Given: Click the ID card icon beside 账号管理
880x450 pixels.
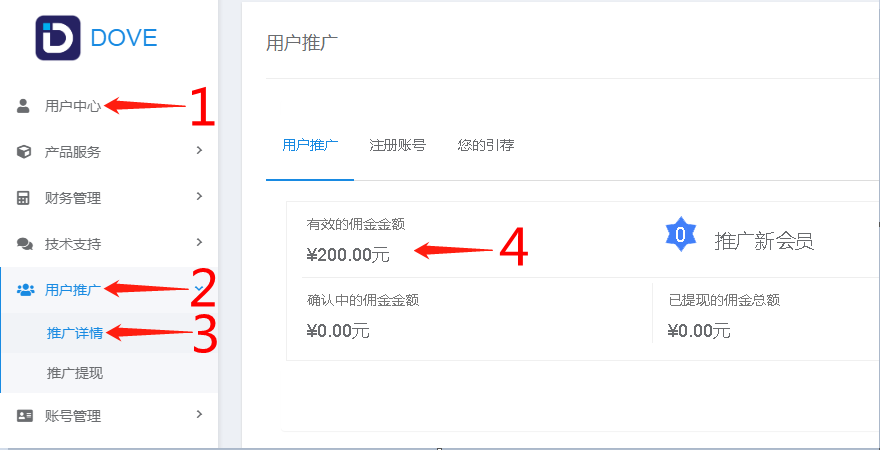Looking at the screenshot, I should [x=25, y=416].
